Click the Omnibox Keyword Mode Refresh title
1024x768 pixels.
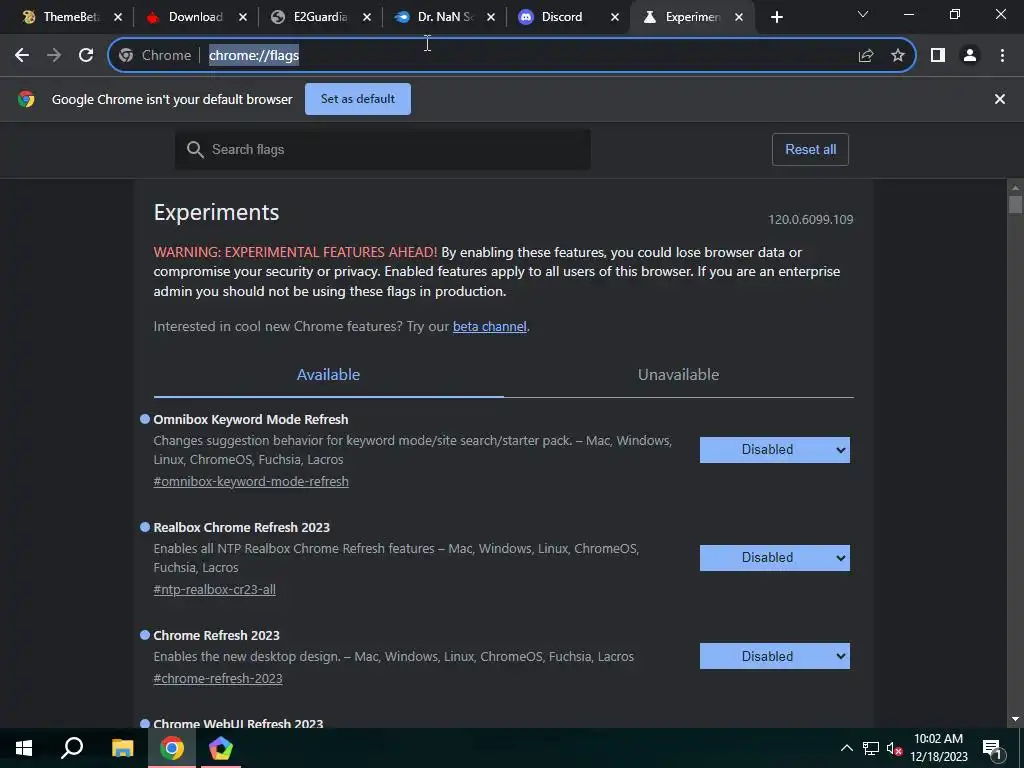[x=251, y=419]
